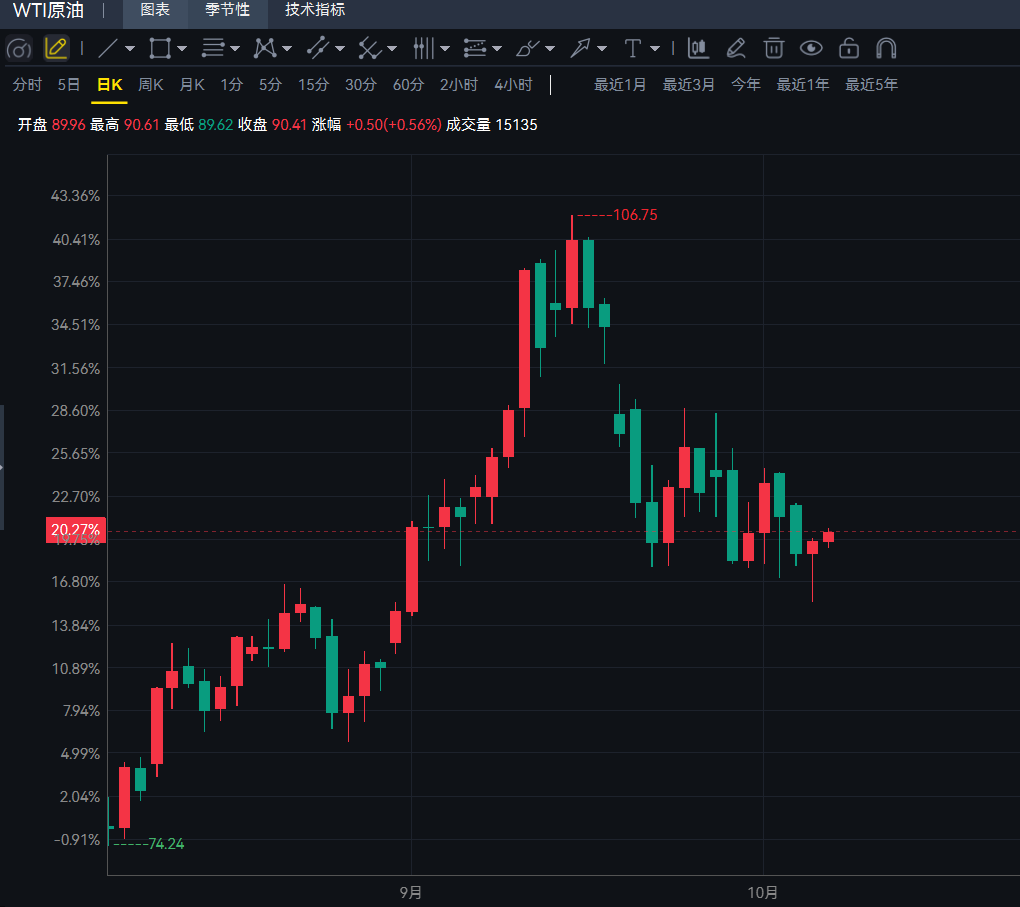Select the 30分 interval

(x=361, y=85)
